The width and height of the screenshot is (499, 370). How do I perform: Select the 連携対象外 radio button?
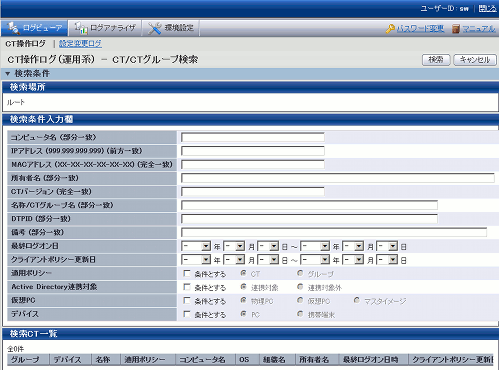point(300,287)
